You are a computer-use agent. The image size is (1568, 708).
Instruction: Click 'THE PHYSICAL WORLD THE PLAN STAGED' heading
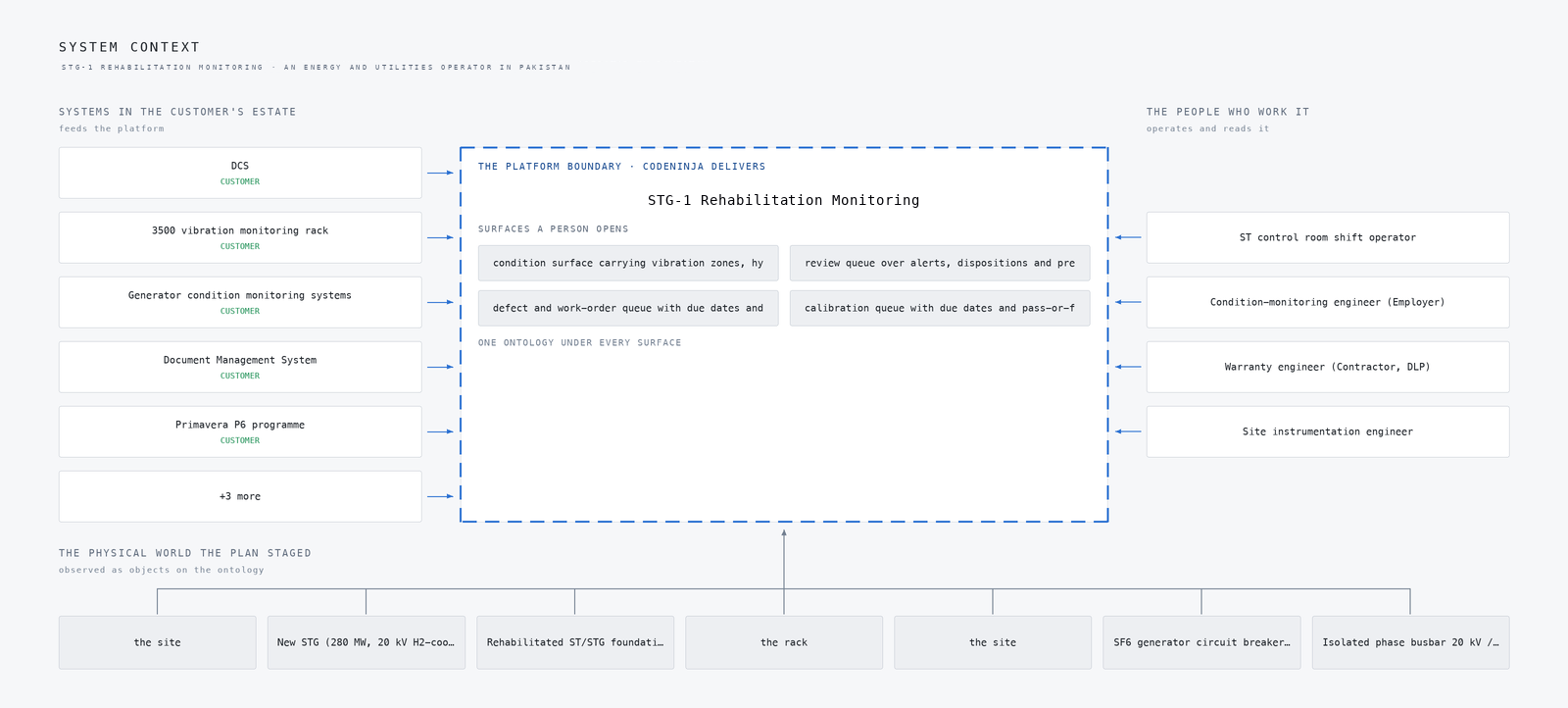185,553
